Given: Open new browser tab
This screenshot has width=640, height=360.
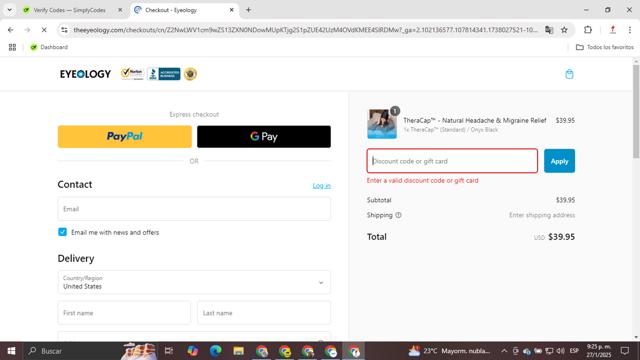Looking at the screenshot, I should pyautogui.click(x=248, y=10).
